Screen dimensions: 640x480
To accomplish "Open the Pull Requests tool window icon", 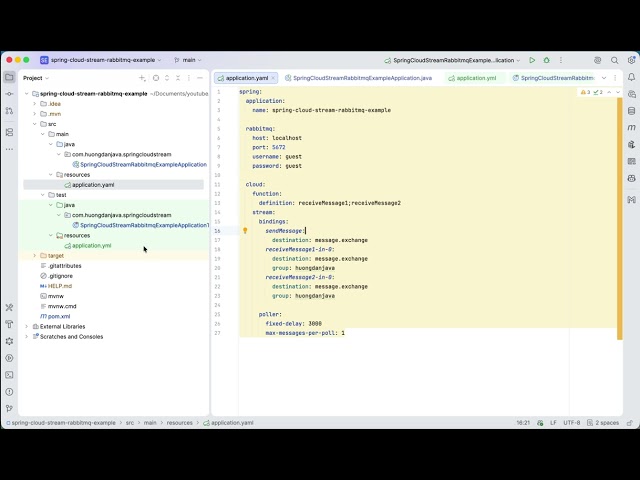I will (9, 111).
